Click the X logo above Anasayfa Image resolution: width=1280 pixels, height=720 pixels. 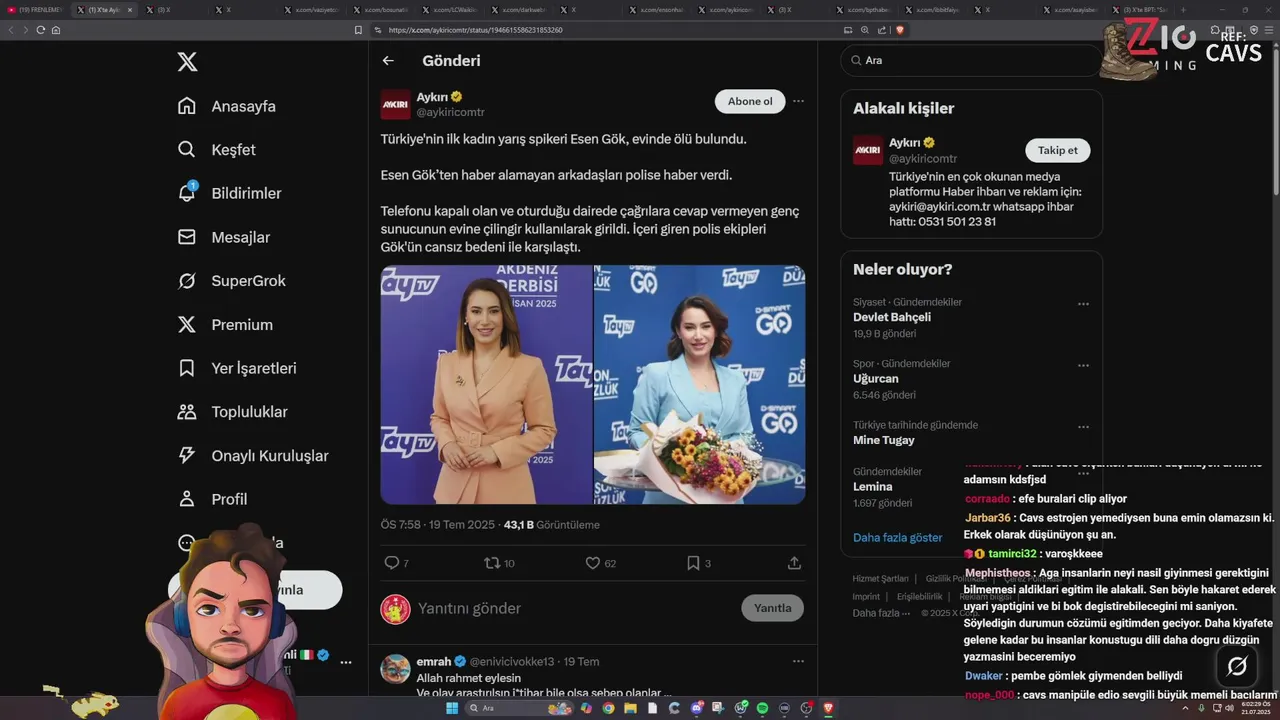point(187,62)
